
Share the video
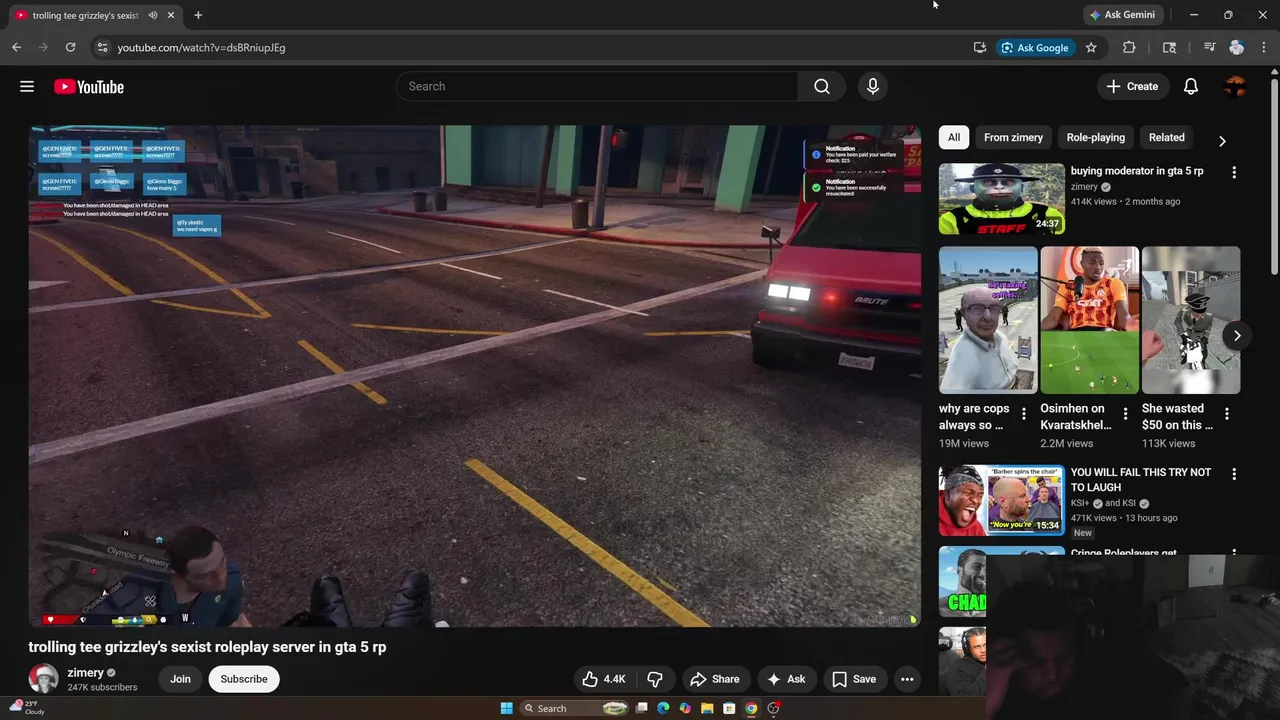click(715, 679)
